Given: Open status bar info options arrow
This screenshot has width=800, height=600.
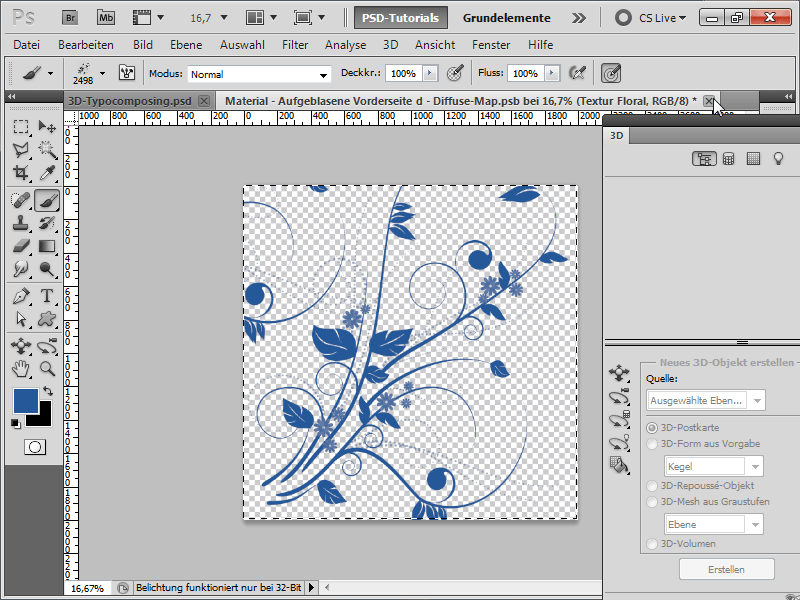Looking at the screenshot, I should [311, 588].
